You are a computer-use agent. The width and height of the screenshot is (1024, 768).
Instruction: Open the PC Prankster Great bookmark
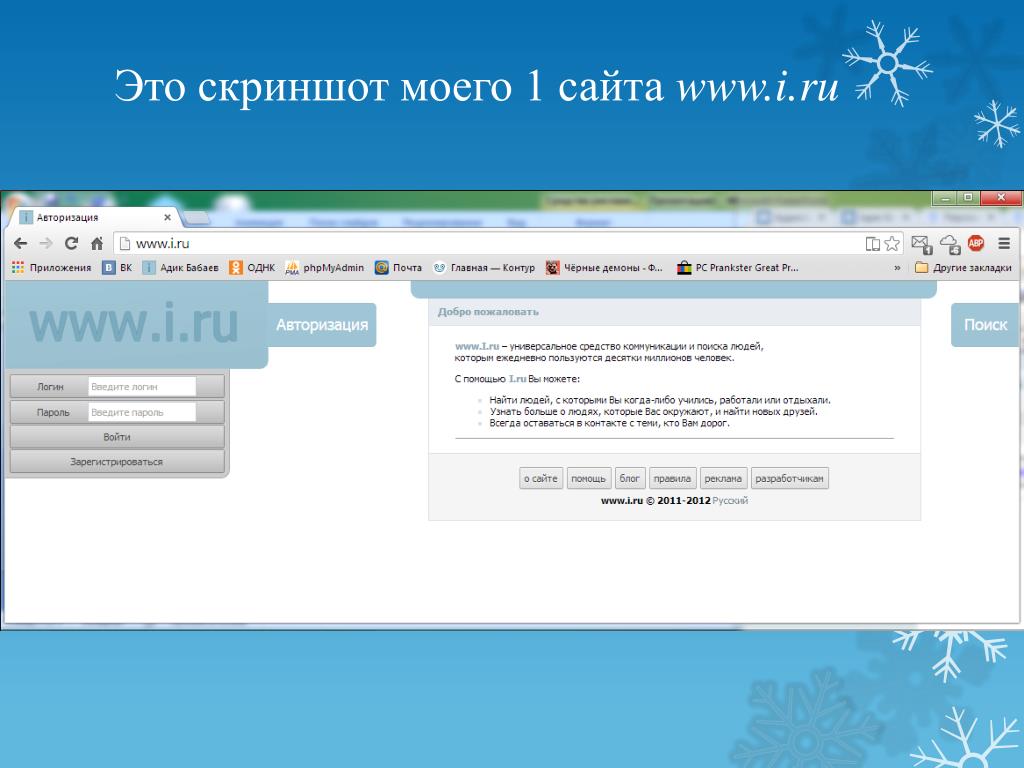click(x=737, y=268)
